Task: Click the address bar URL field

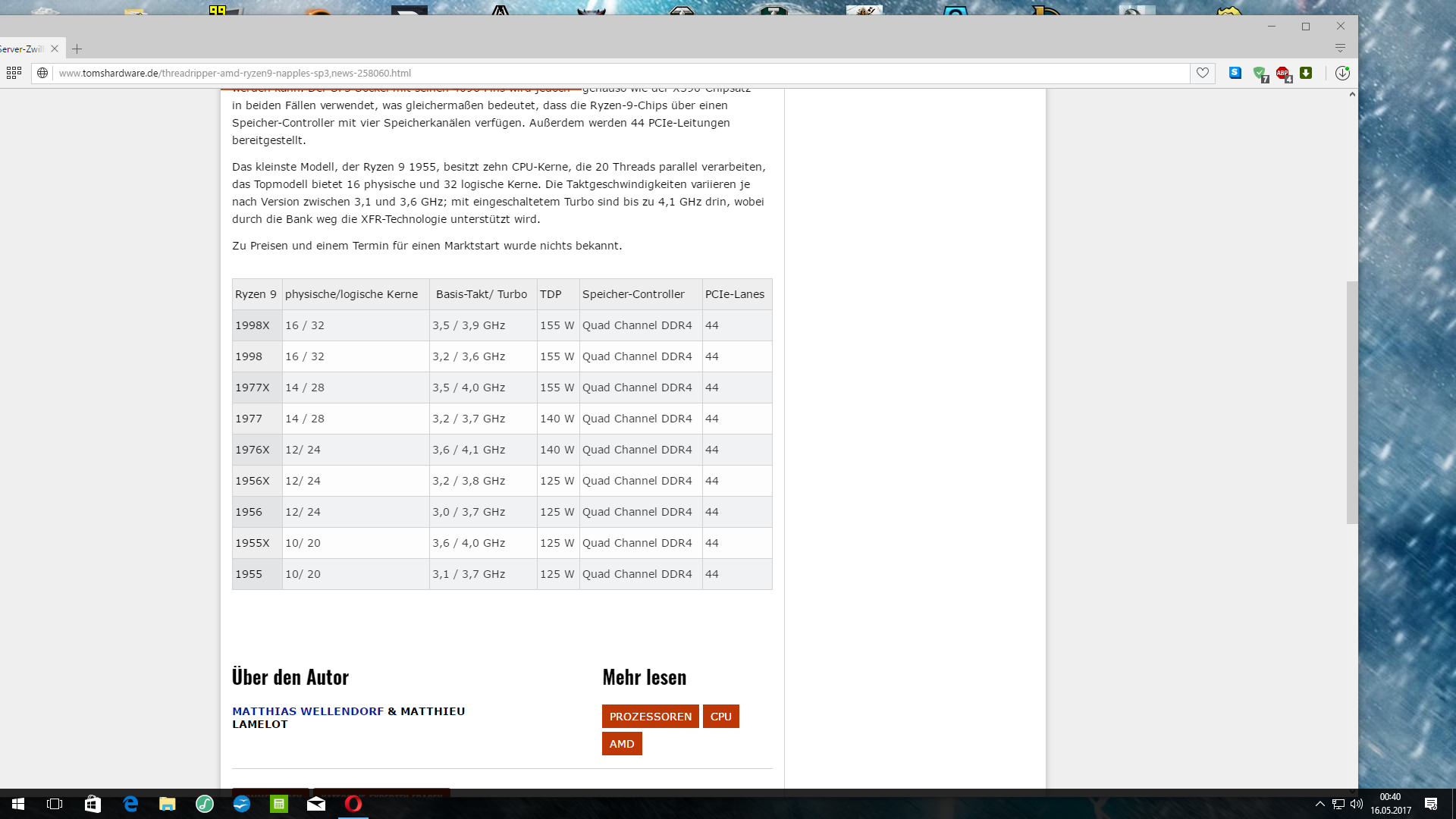Action: pyautogui.click(x=607, y=73)
